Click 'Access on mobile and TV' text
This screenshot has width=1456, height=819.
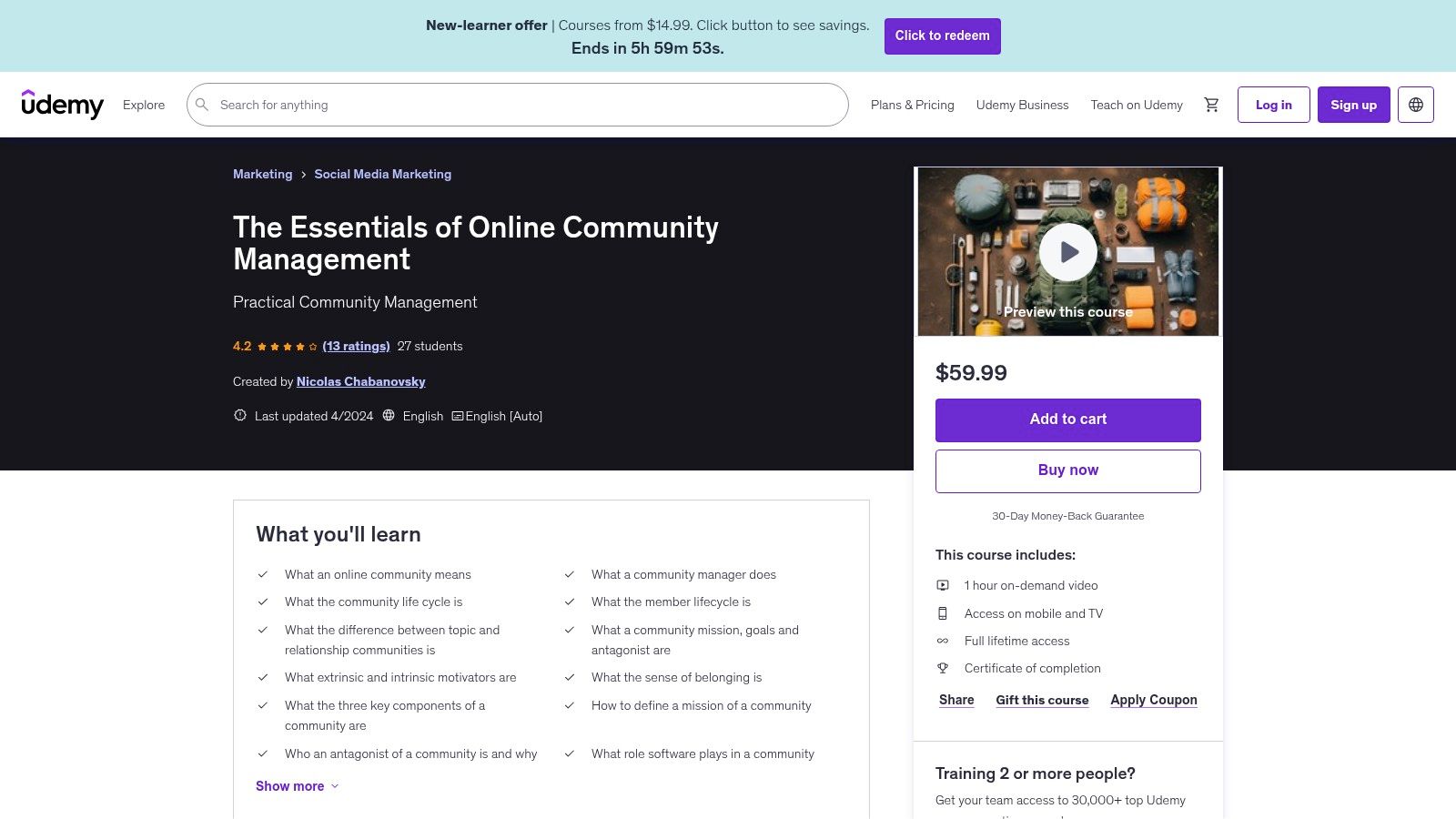coord(1034,614)
